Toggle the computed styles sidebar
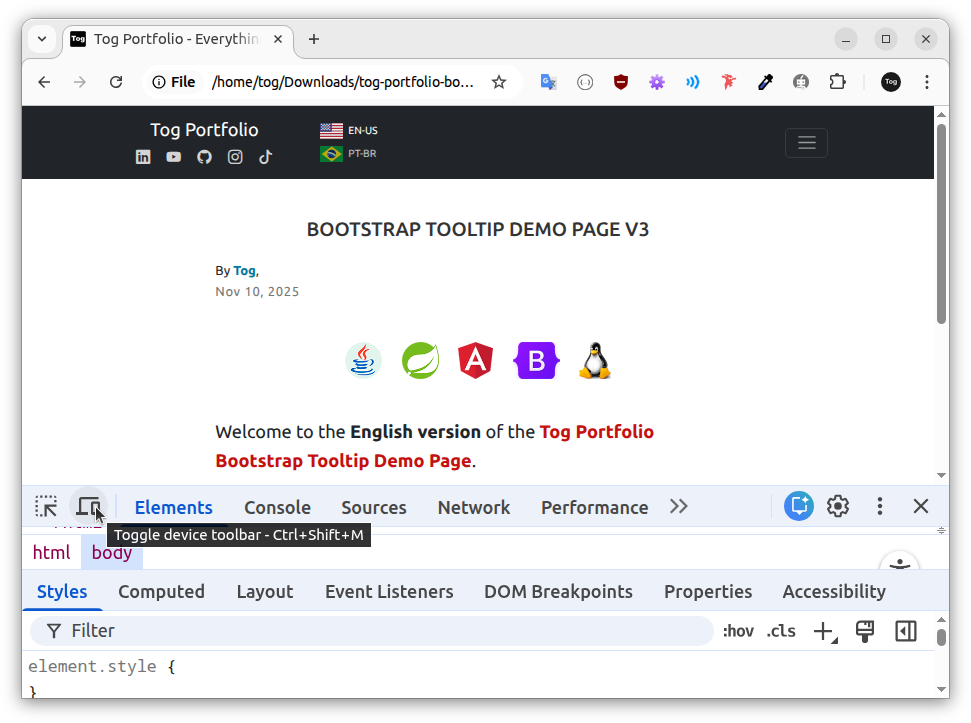 pyautogui.click(x=905, y=631)
